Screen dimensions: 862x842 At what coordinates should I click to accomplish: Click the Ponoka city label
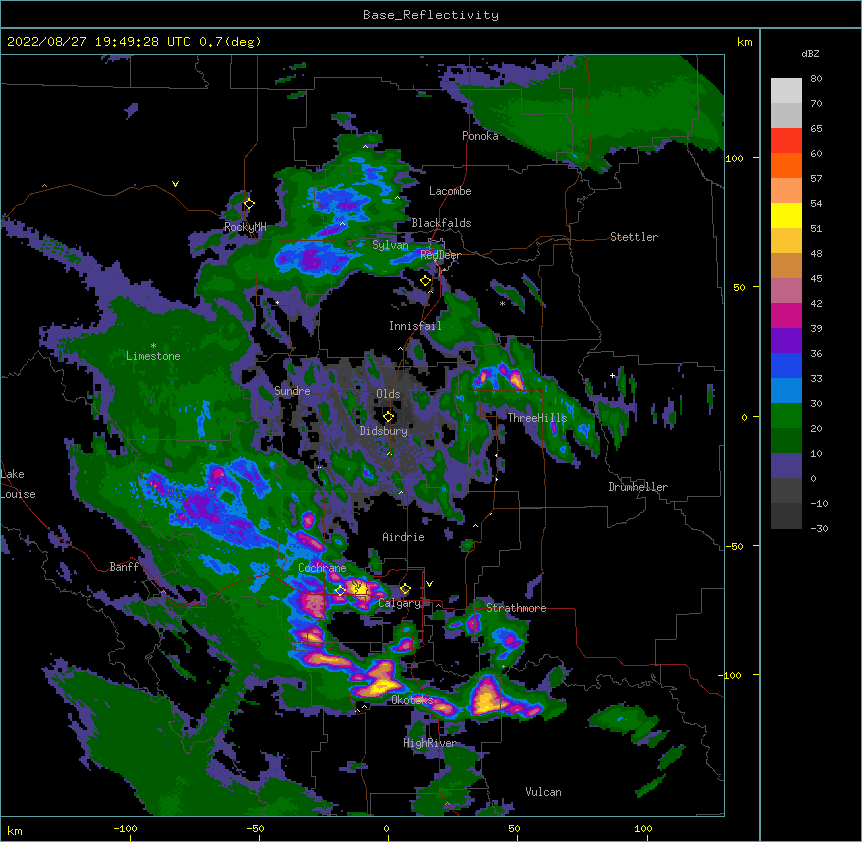480,136
